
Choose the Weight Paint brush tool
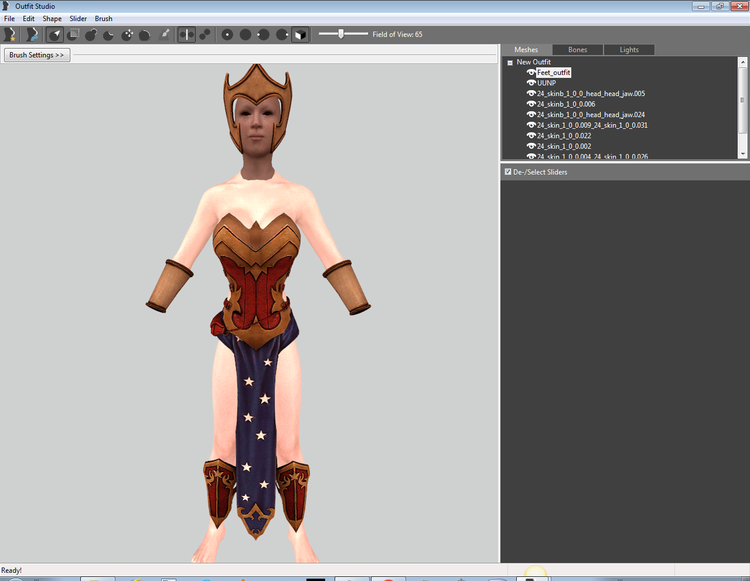[x=164, y=34]
